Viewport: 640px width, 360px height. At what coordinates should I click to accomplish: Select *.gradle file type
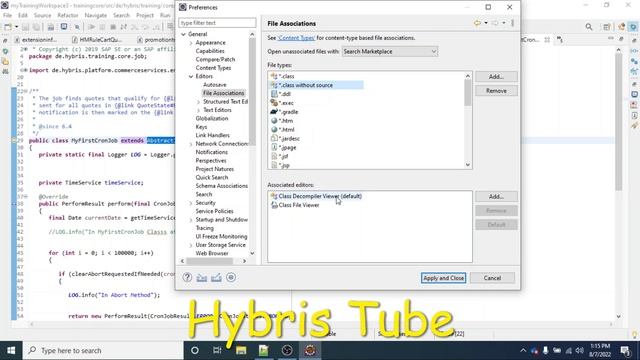click(288, 112)
